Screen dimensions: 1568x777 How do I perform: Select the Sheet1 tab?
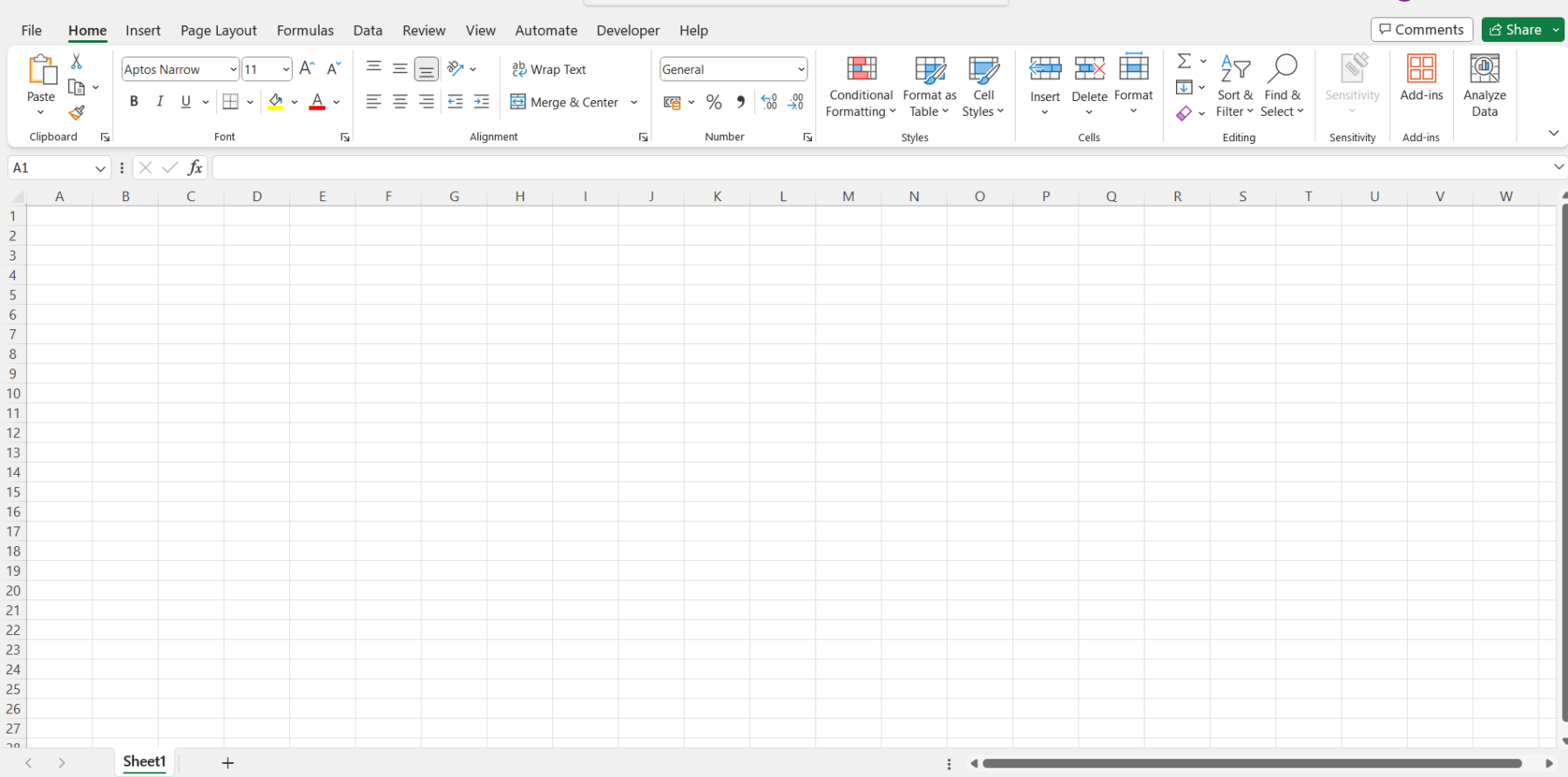(x=145, y=762)
